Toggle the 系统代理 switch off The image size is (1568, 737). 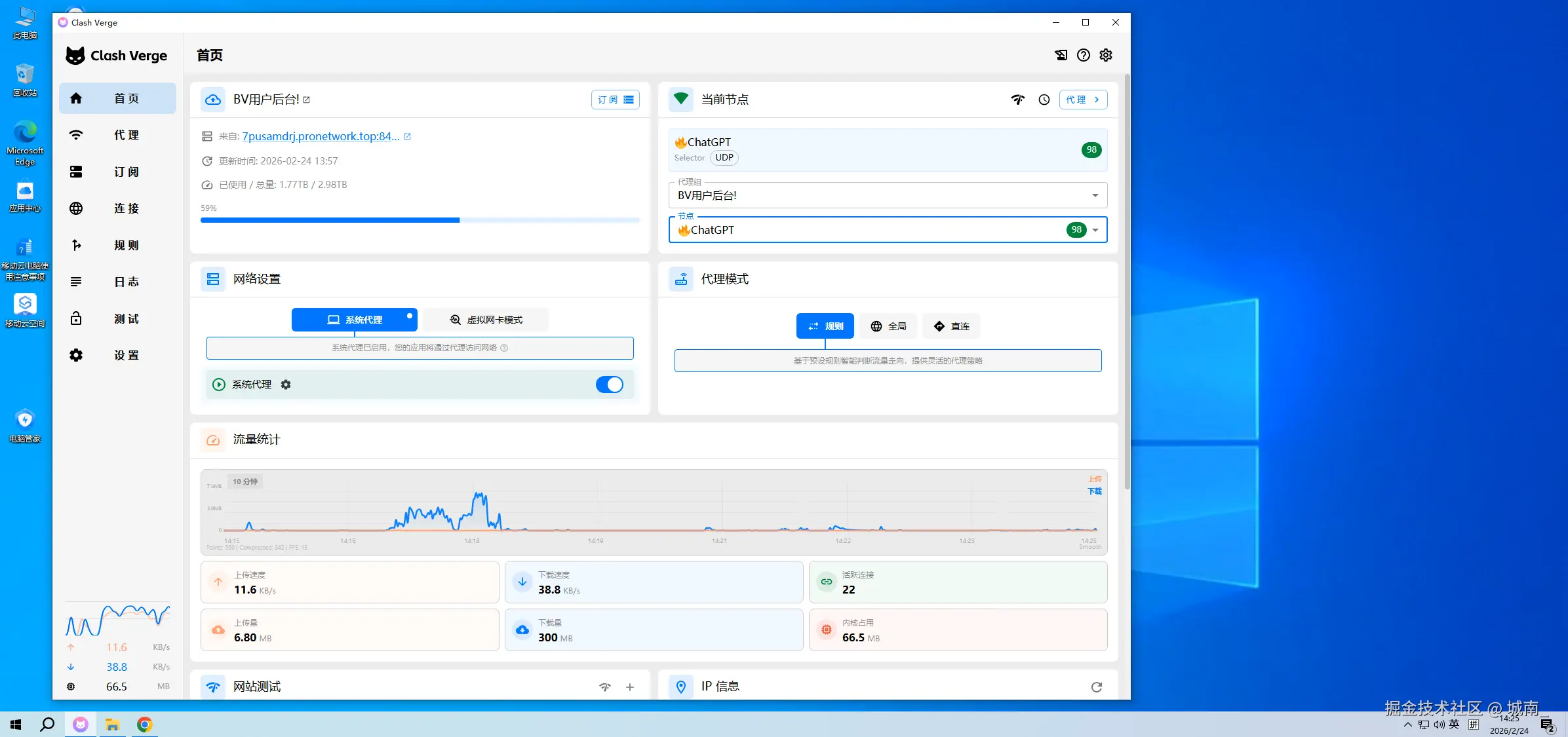pos(609,385)
